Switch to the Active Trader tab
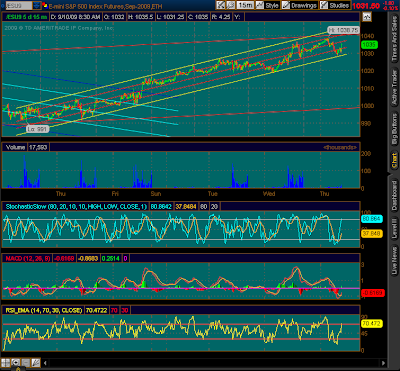Viewport: 400px width, 371px height. [x=395, y=87]
